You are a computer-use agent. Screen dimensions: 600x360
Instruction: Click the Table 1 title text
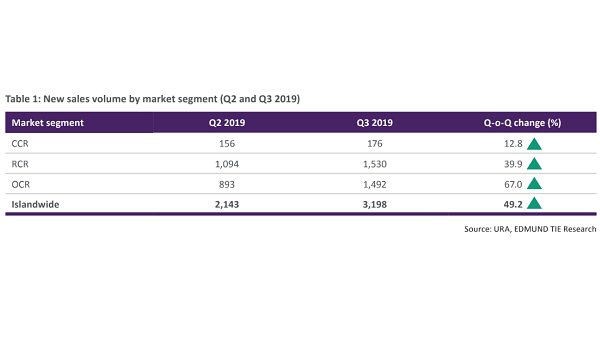click(152, 99)
